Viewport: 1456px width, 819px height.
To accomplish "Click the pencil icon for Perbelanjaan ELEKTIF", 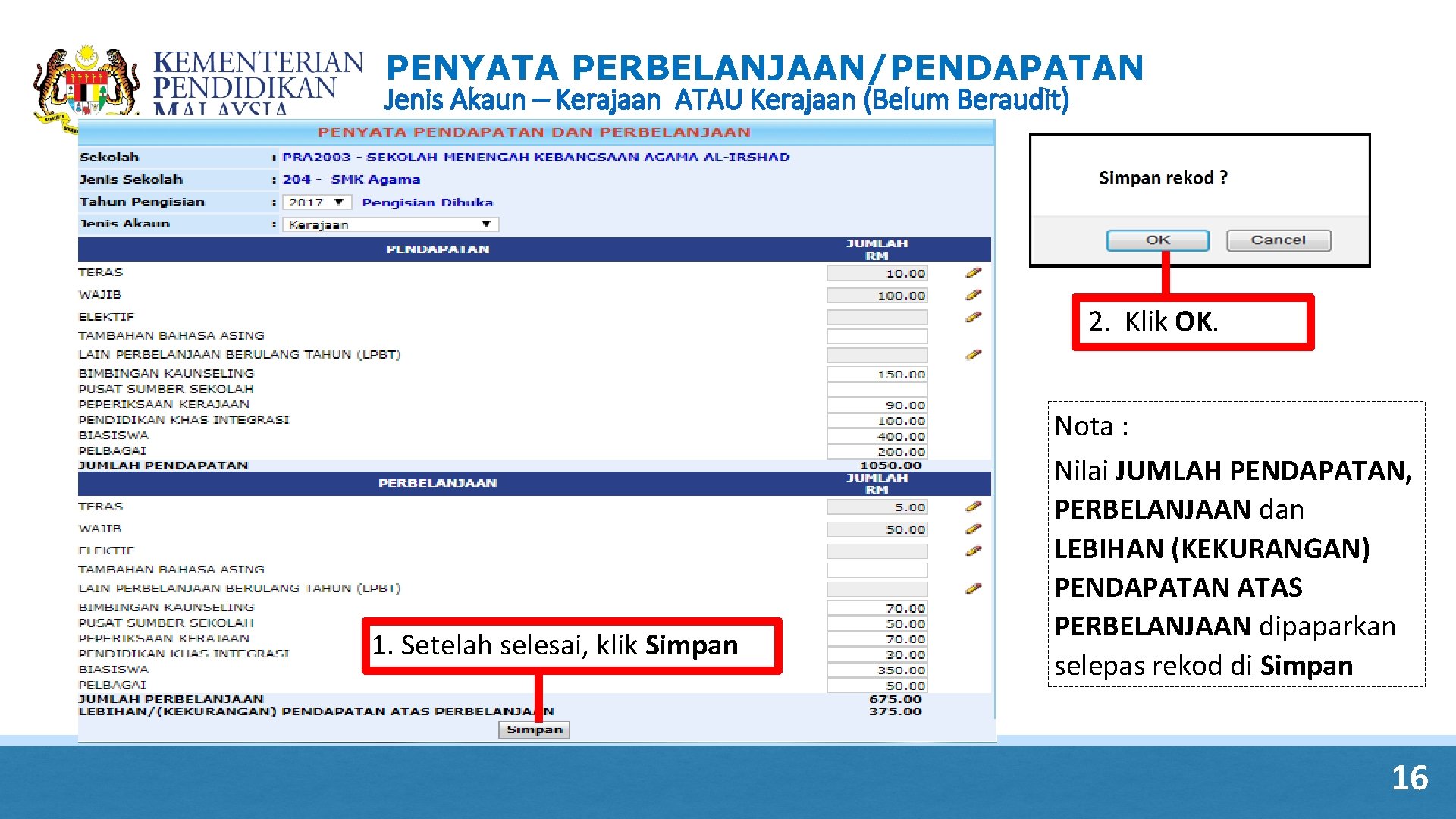I will 974,551.
